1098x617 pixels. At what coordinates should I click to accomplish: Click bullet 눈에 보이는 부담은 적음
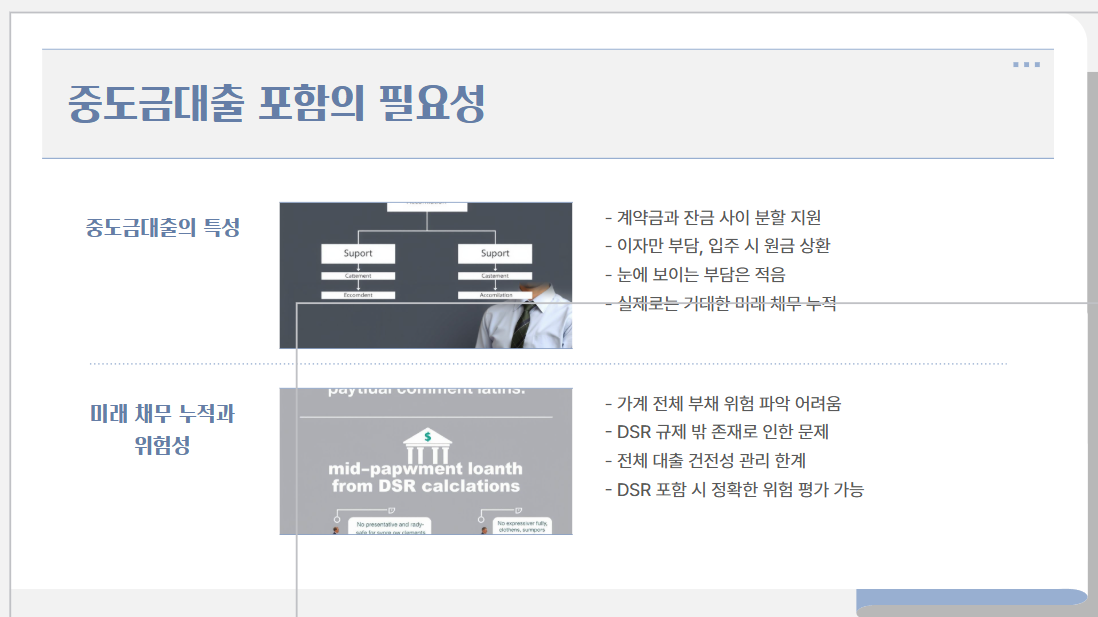click(x=695, y=275)
